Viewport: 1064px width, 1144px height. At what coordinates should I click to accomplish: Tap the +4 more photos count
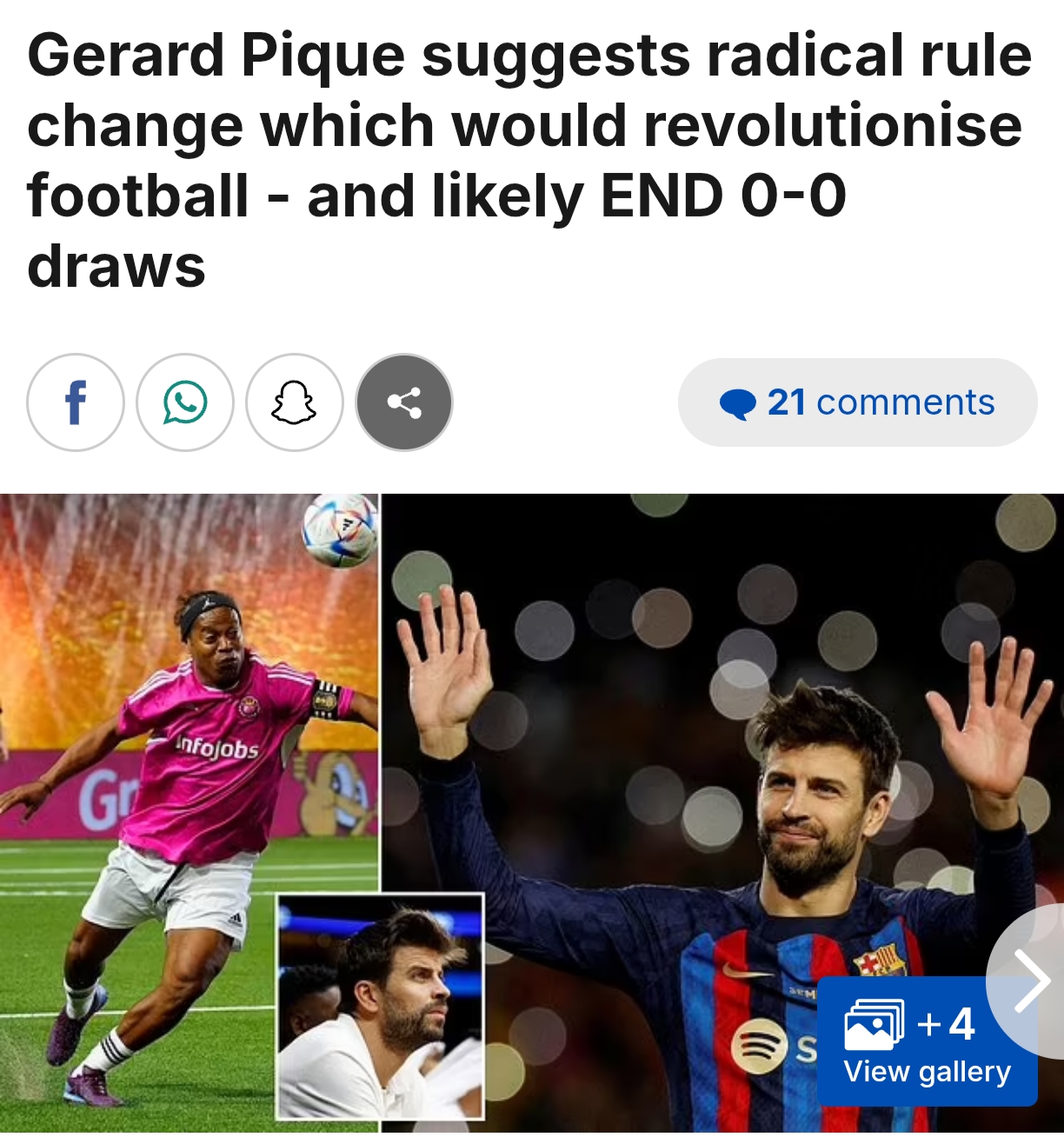946,1024
